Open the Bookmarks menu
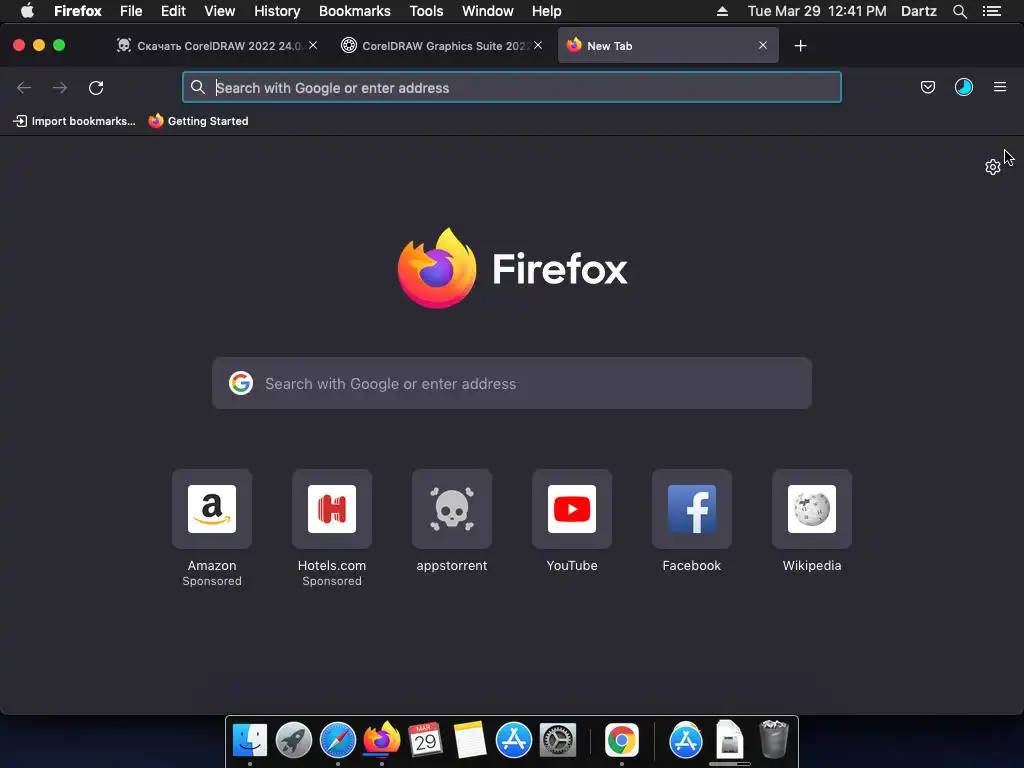 [355, 11]
